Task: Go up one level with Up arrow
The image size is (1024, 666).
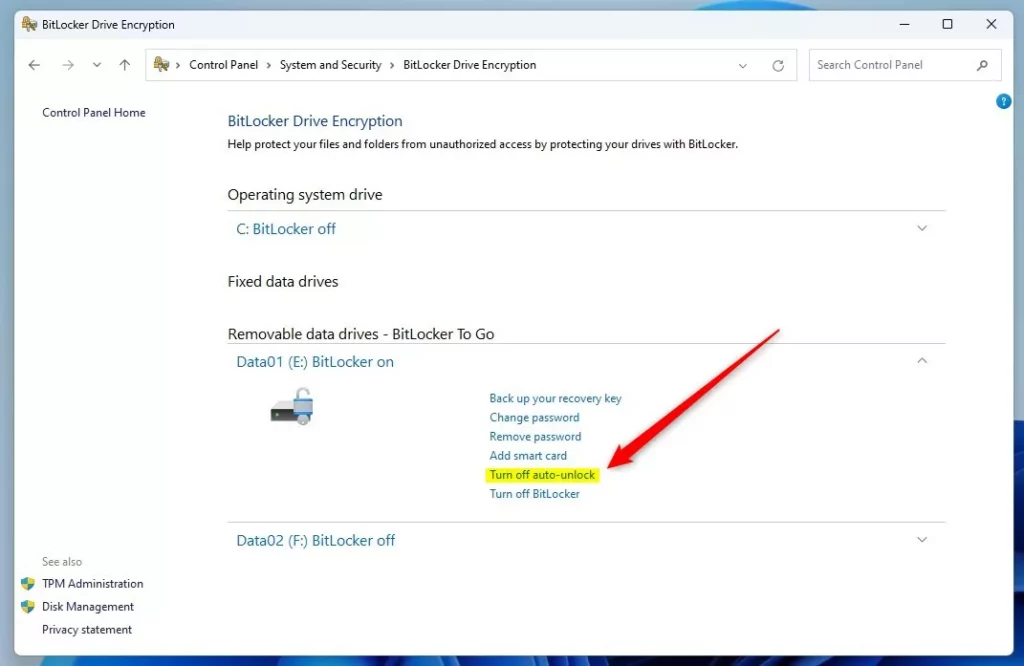Action: (x=125, y=65)
